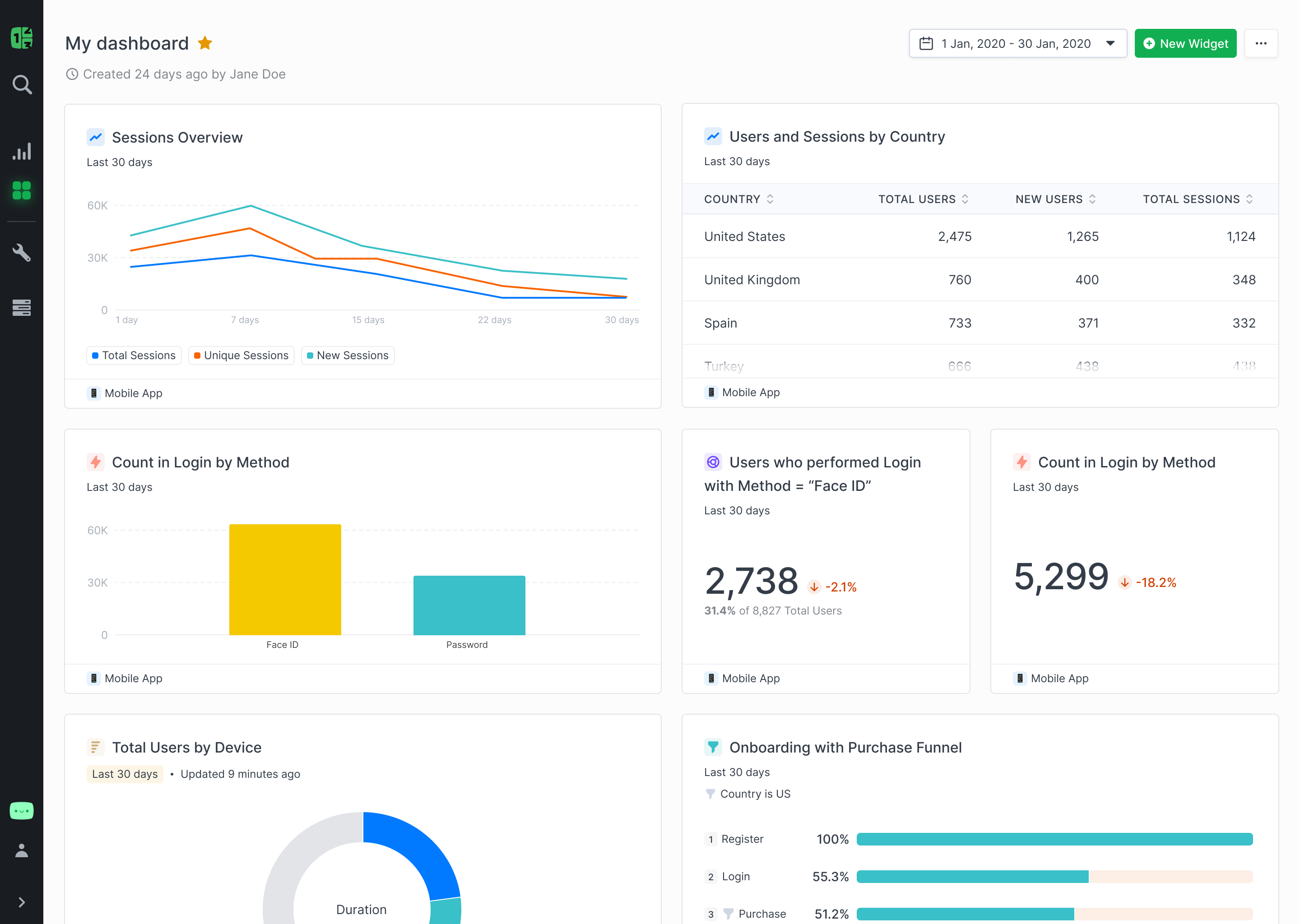Open analytics bar chart sidebar icon

click(22, 151)
